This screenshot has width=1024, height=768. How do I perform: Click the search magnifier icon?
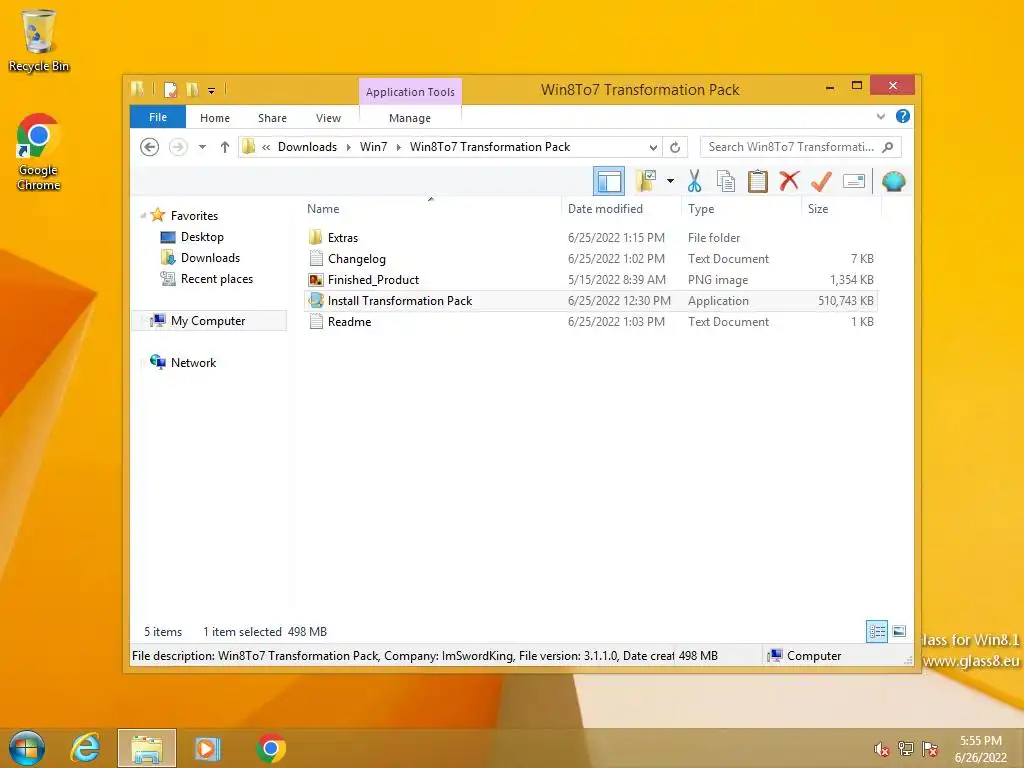coord(888,147)
